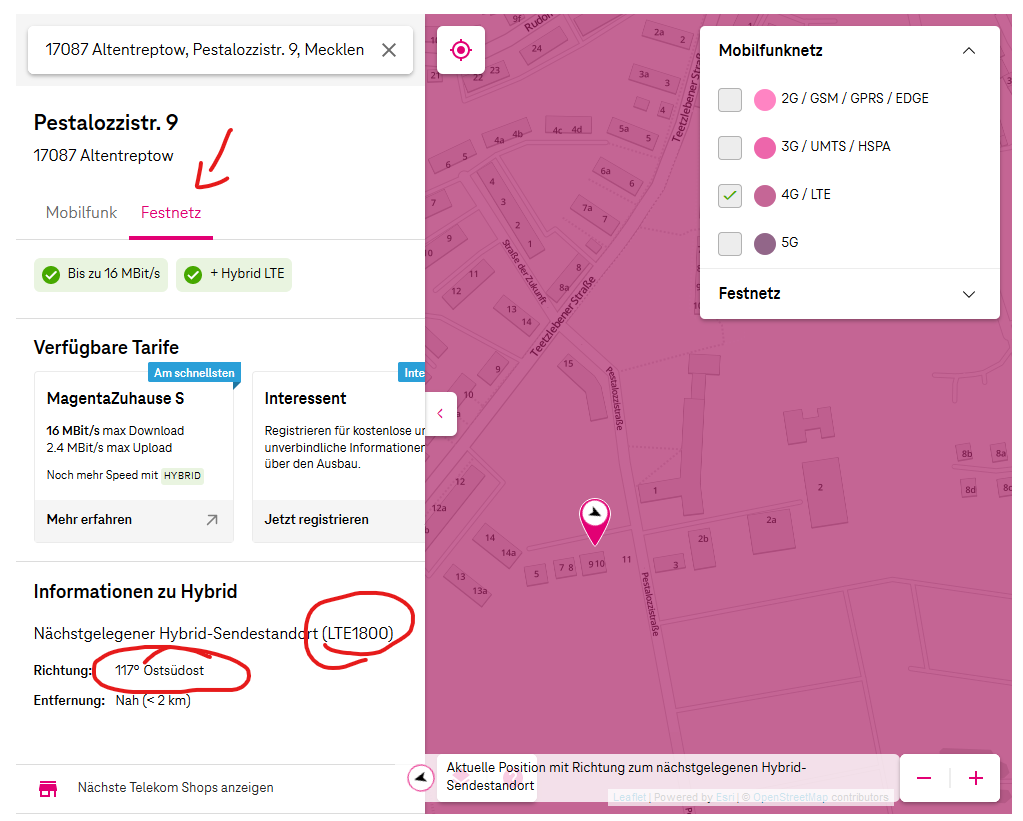Enable the 2G / GSM / GPRS / EDGE checkbox
1023x821 pixels.
coord(729,100)
